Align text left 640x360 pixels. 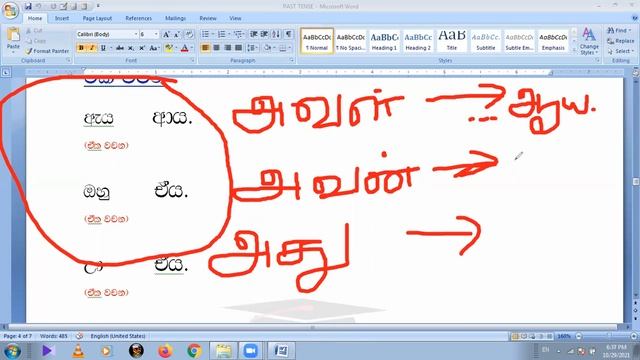[205, 48]
